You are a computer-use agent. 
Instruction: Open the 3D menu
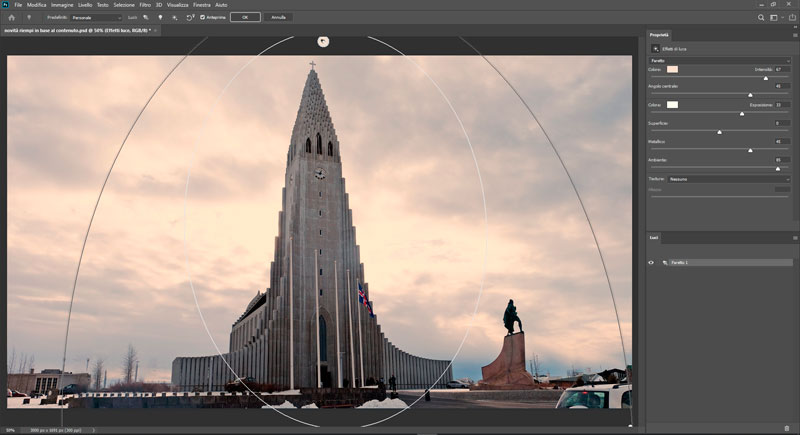click(159, 5)
